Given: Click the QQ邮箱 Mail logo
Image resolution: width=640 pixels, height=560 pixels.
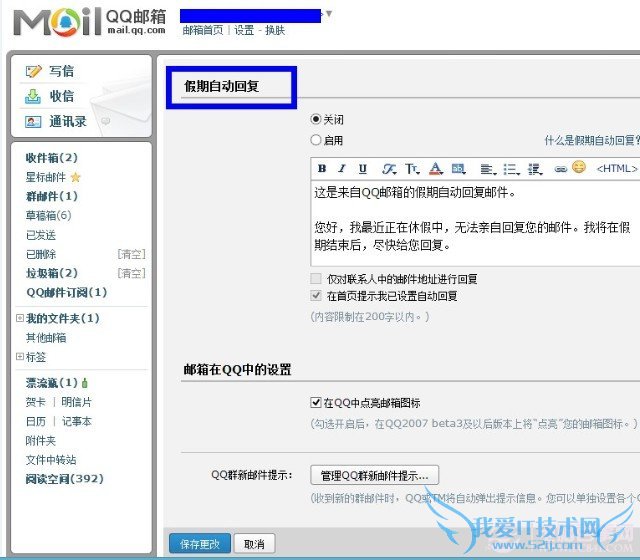Looking at the screenshot, I should (89, 22).
